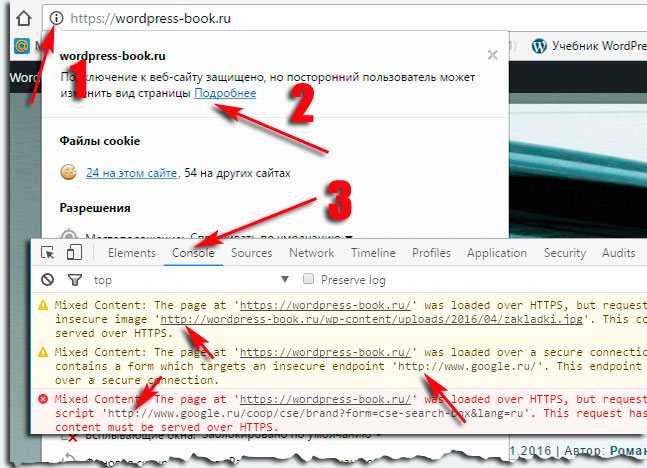Click the google.ru/coop/cse/brand script URL text

[317, 414]
